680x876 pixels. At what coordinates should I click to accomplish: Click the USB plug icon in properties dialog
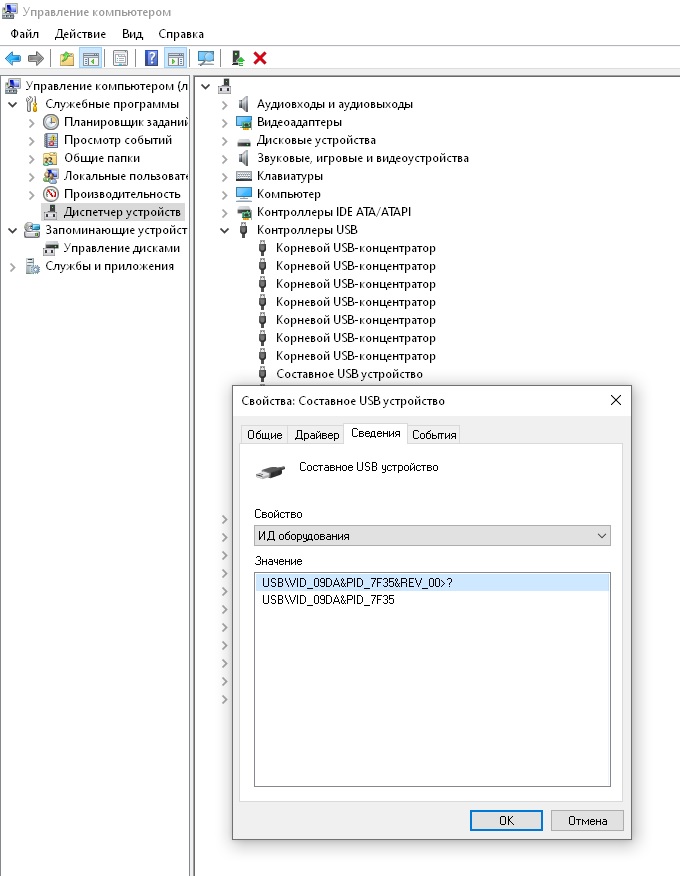(270, 472)
